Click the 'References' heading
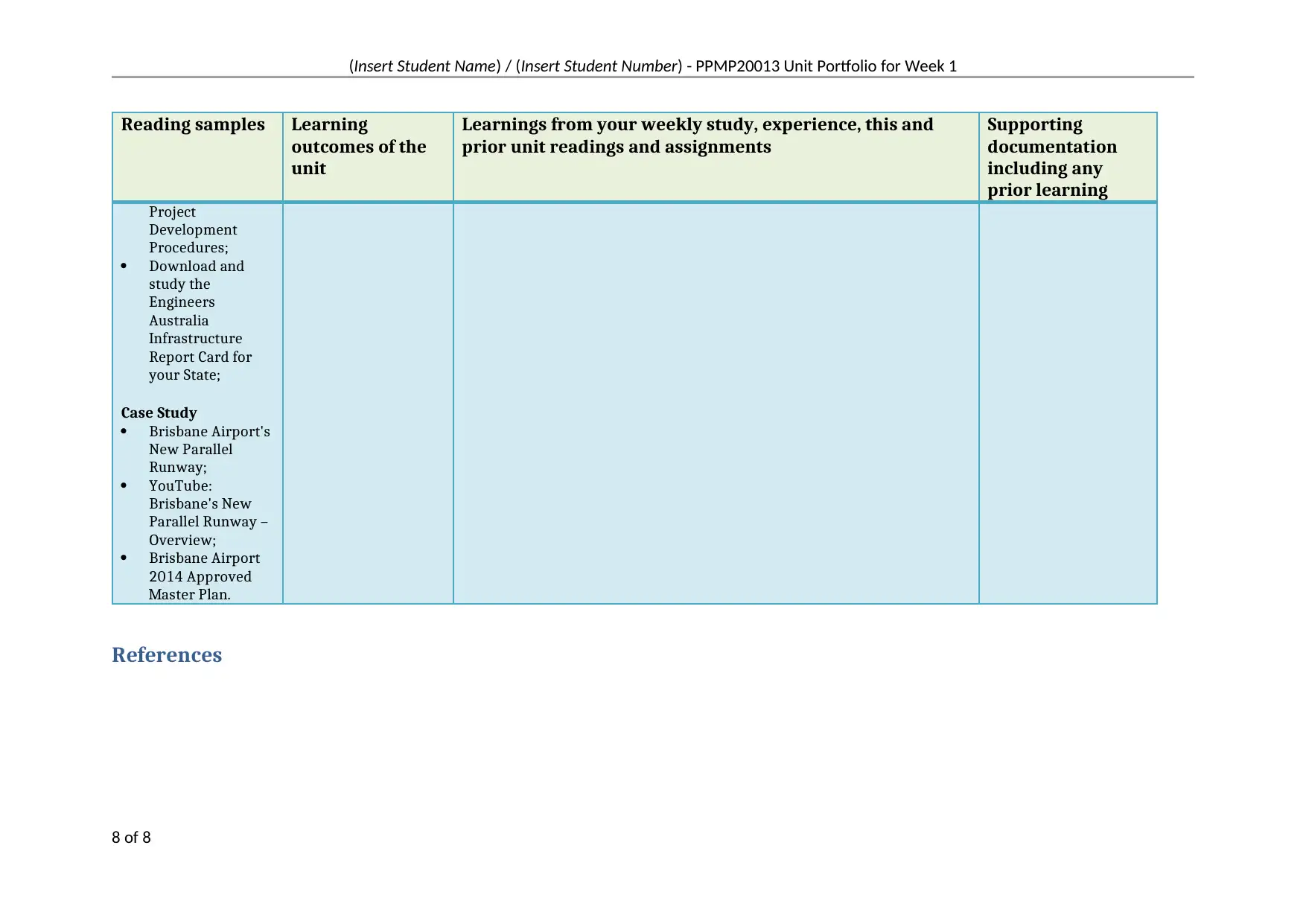1306x924 pixels. (x=167, y=654)
